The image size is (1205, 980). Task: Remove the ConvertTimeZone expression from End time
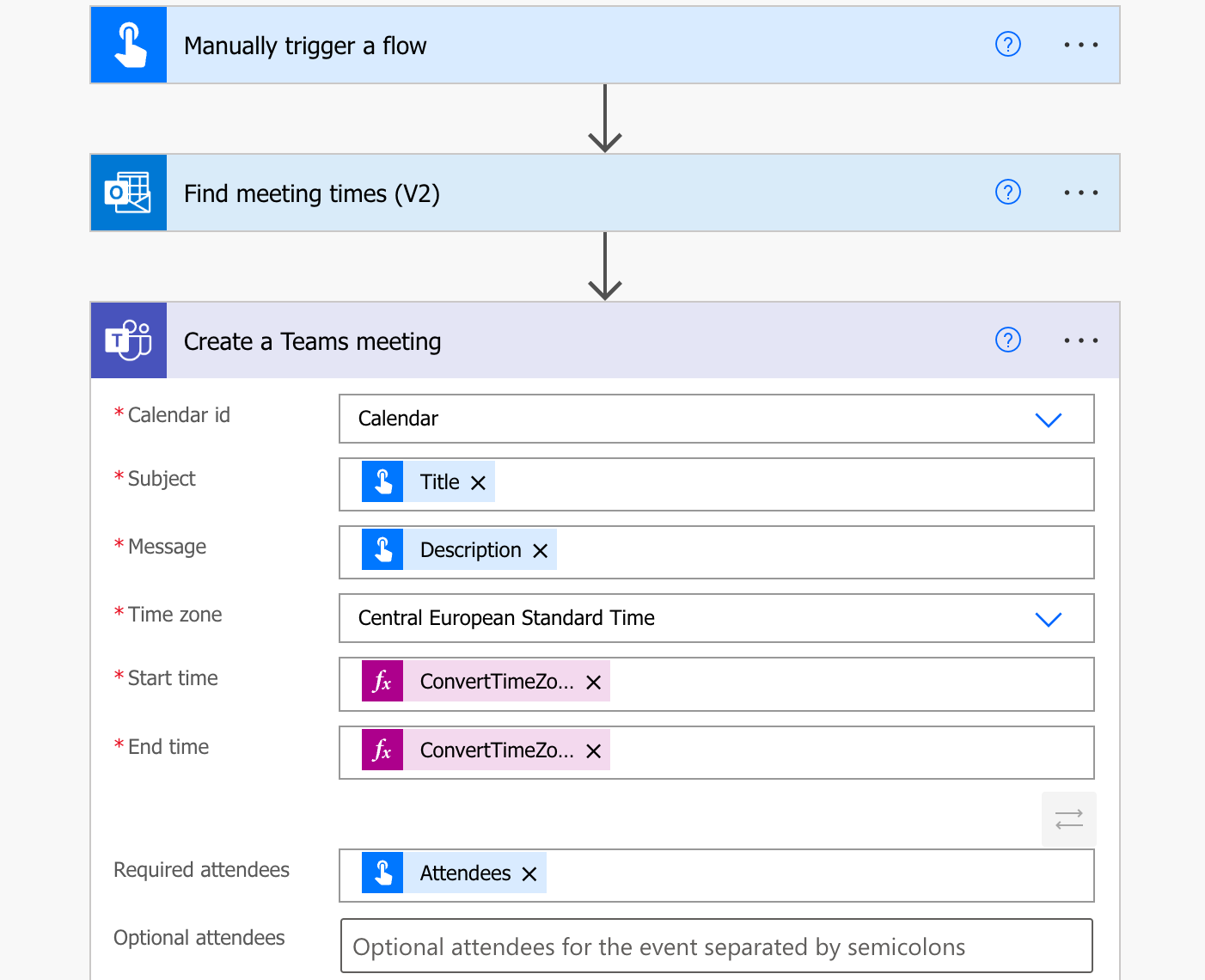(x=593, y=751)
